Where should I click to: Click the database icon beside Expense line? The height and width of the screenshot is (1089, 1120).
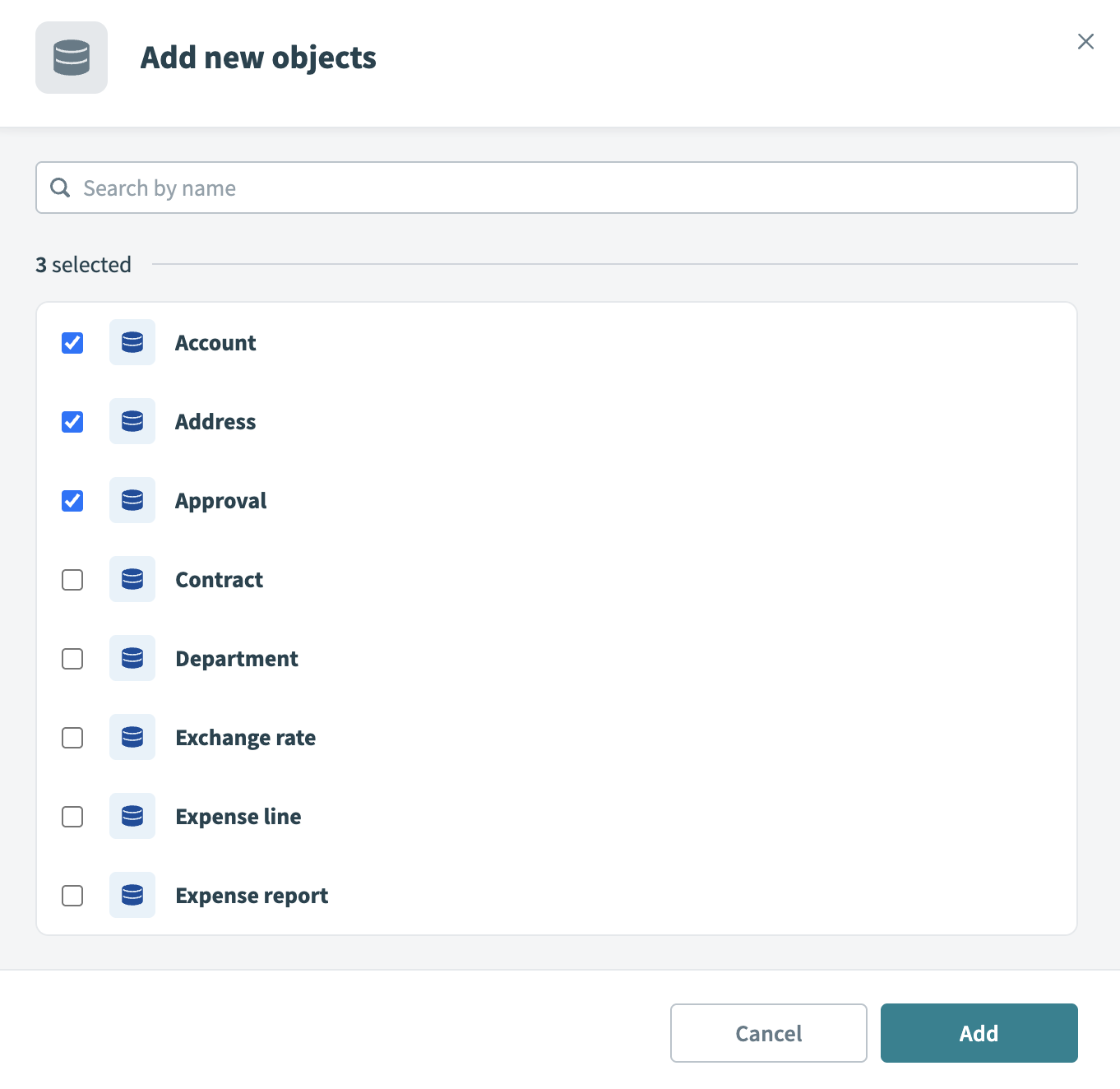(132, 816)
